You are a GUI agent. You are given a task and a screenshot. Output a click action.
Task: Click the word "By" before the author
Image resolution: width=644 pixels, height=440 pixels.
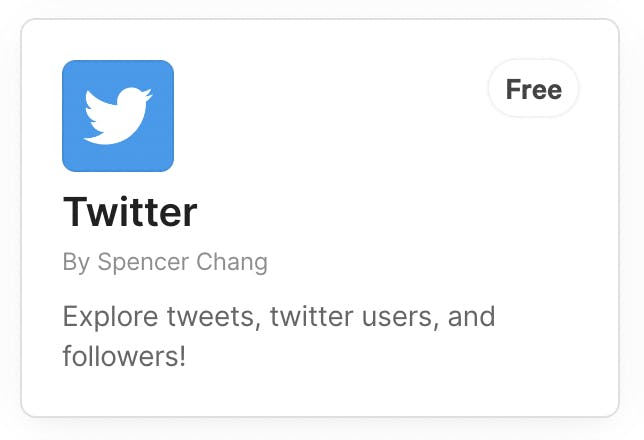(76, 263)
